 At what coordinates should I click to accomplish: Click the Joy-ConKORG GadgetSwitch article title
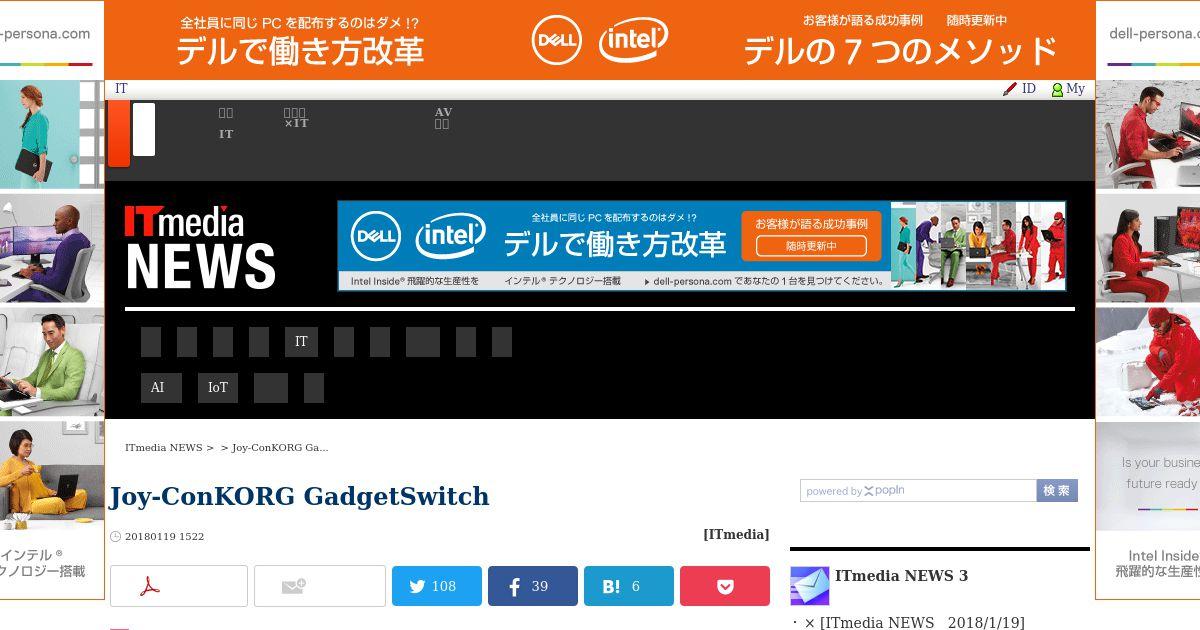(299, 497)
